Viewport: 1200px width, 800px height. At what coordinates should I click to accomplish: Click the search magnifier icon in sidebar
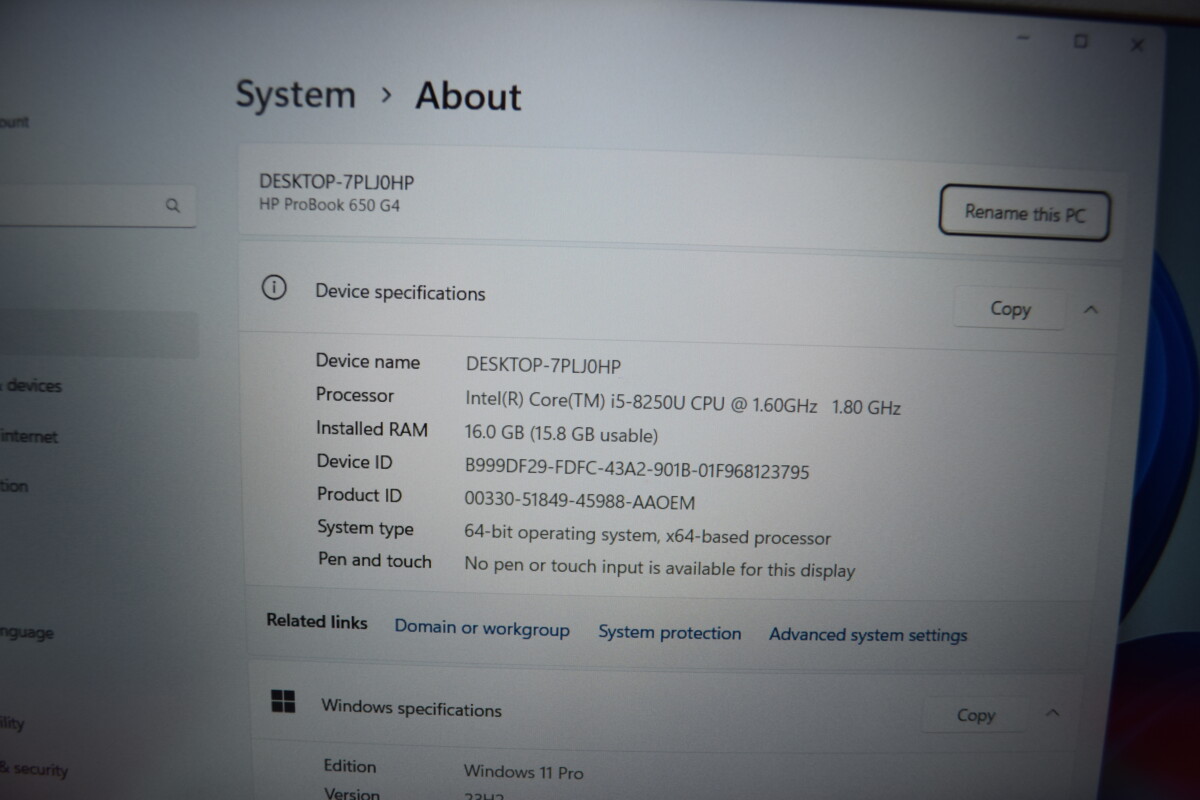pos(173,206)
